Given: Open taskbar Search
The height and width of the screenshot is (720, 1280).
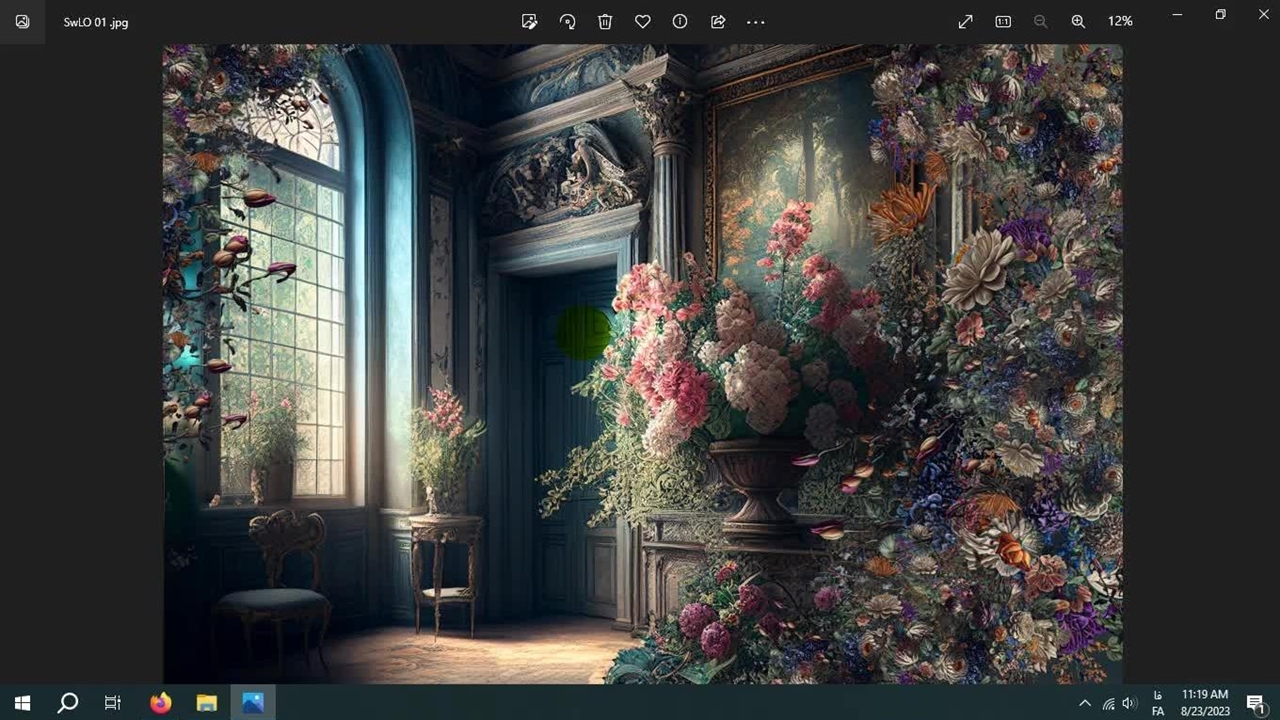Looking at the screenshot, I should pyautogui.click(x=68, y=703).
